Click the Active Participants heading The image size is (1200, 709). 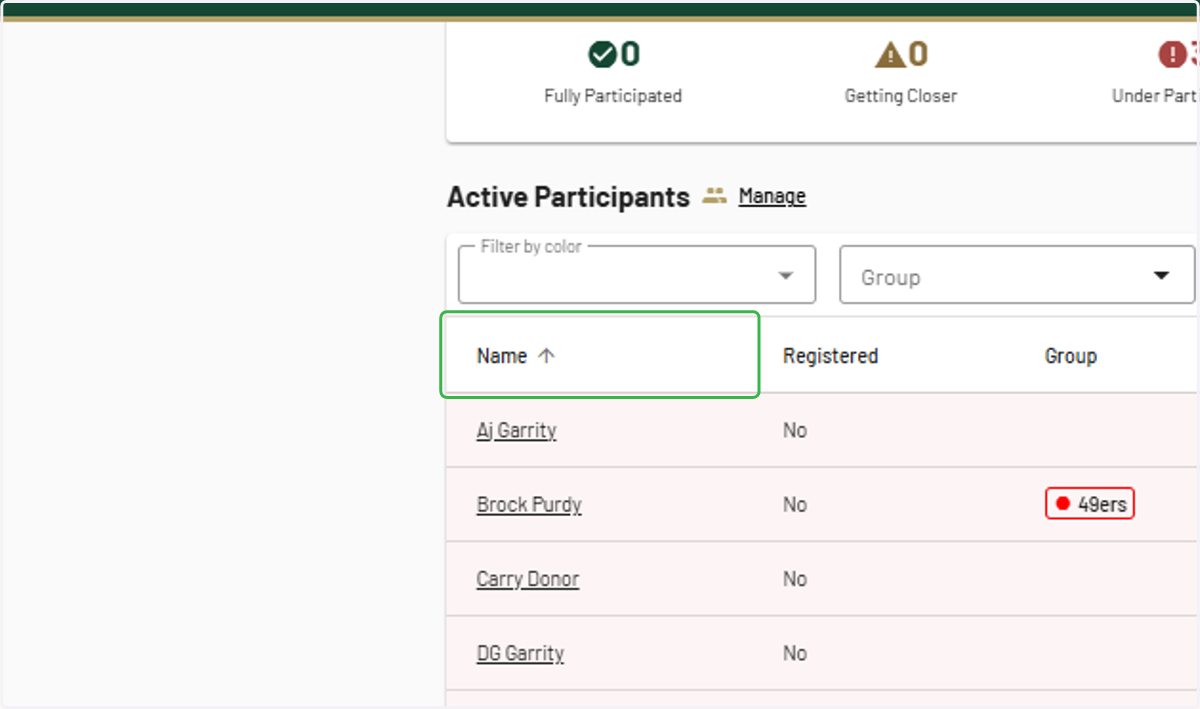pyautogui.click(x=568, y=197)
